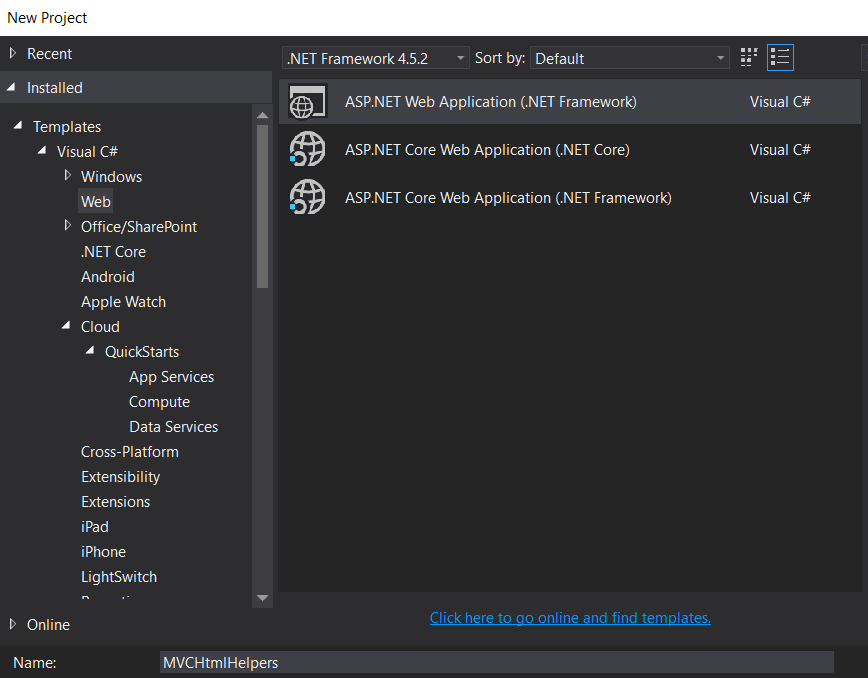Screen dimensions: 868x678
Task: Click the scroll down arrow of tree scrollbar
Action: pos(263,598)
